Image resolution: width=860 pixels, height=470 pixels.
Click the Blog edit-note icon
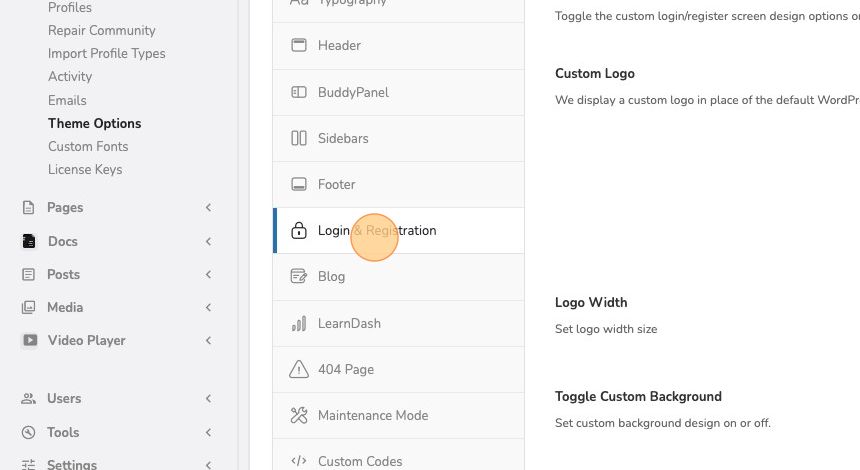pyautogui.click(x=299, y=276)
